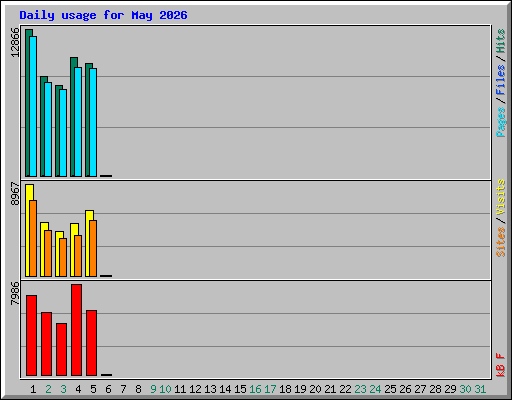The image size is (512, 400).
Task: Click day 22 on the x-axis
Action: point(345,389)
